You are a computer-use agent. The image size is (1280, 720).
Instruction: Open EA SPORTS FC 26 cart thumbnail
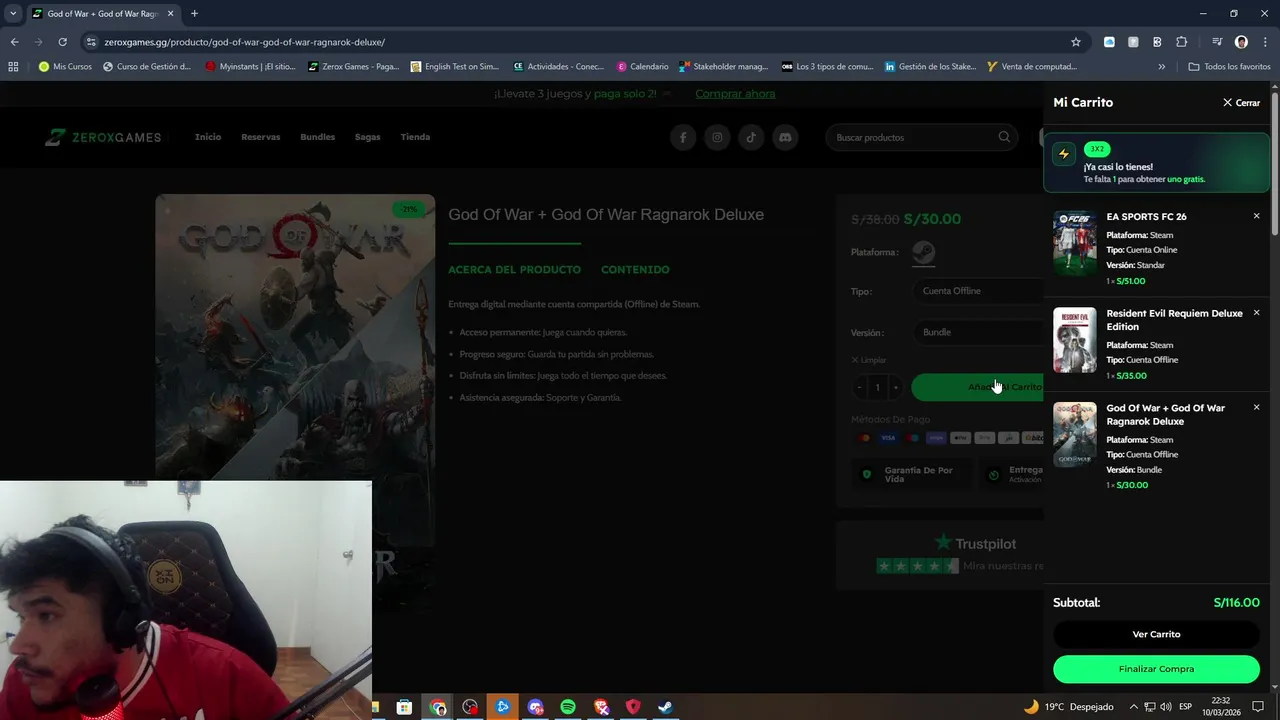point(1075,243)
